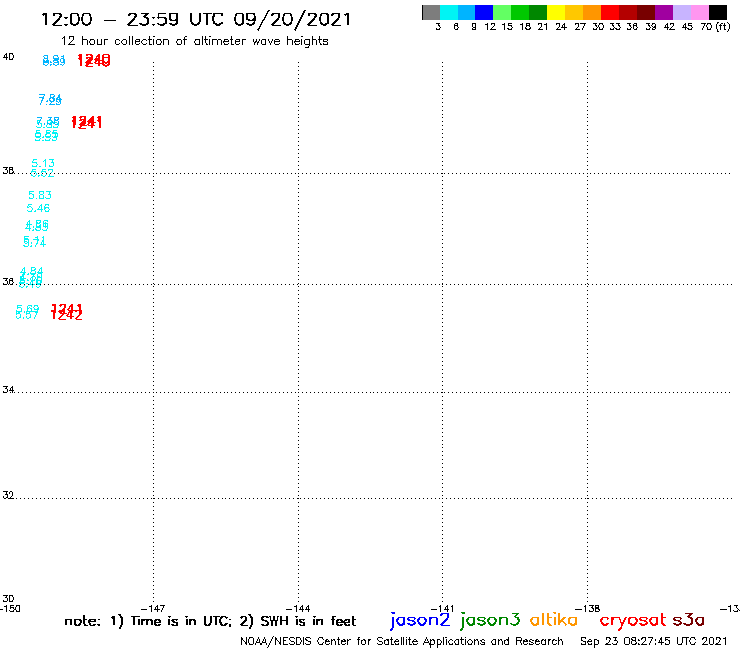
Task: Click the gray swatch in the color scale
Action: (x=431, y=12)
